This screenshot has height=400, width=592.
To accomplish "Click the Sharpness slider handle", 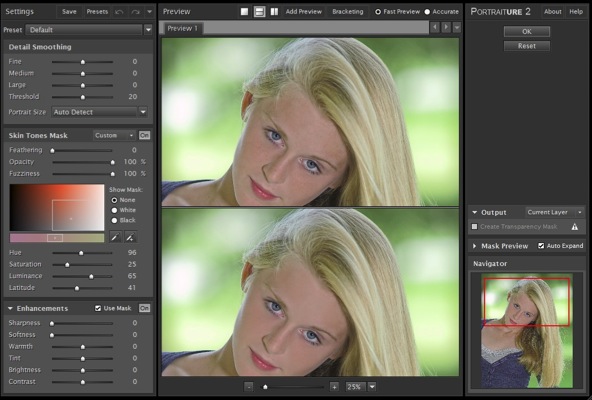I will pyautogui.click(x=52, y=323).
